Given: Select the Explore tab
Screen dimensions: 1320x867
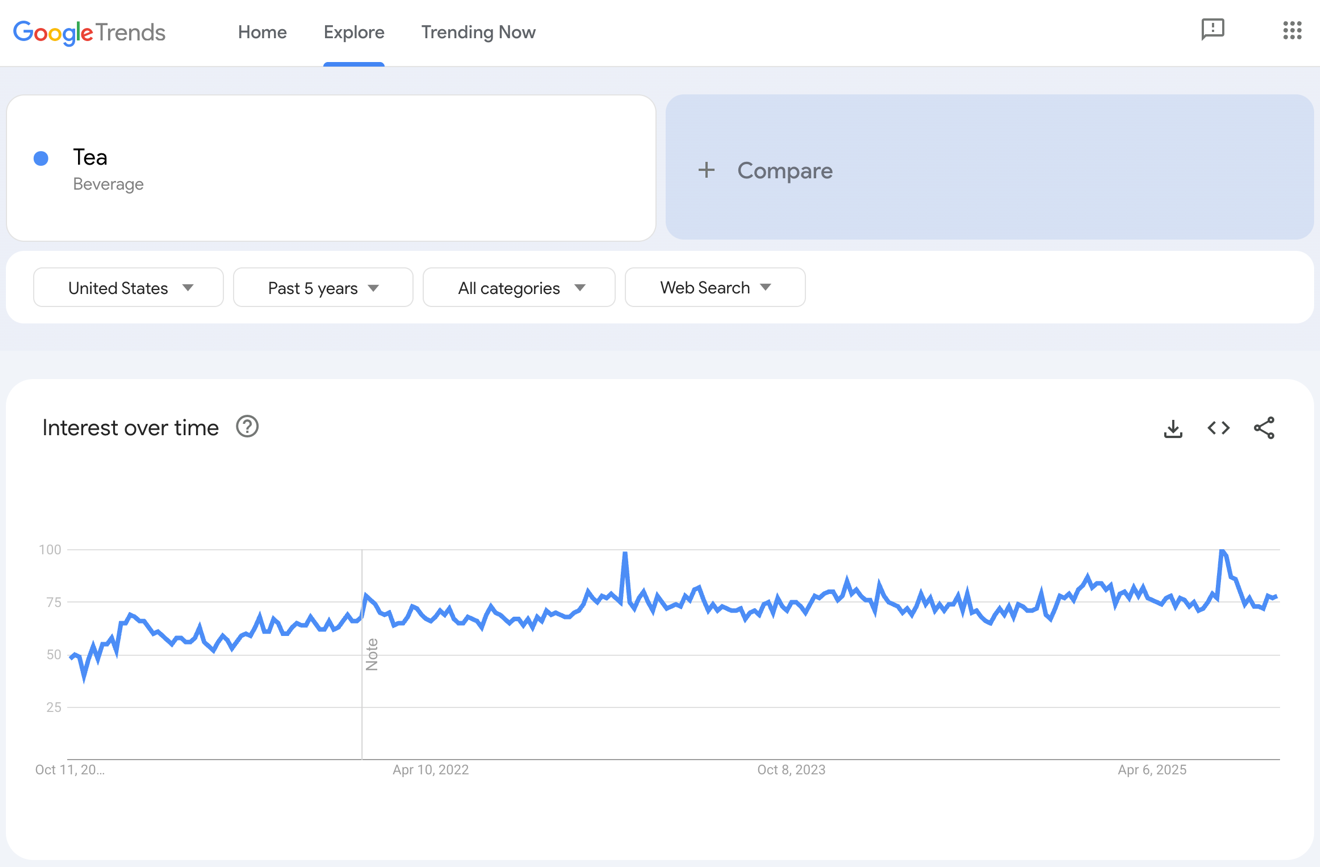Looking at the screenshot, I should click(x=353, y=32).
